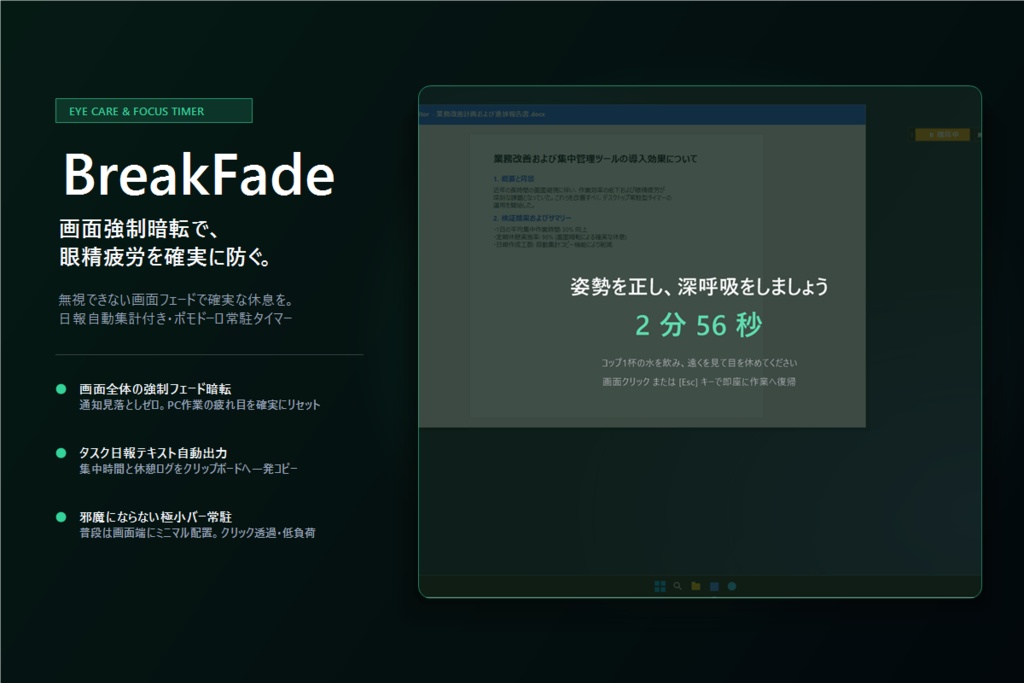Click '普段は画面端にミニマル配置' description line

tap(197, 533)
